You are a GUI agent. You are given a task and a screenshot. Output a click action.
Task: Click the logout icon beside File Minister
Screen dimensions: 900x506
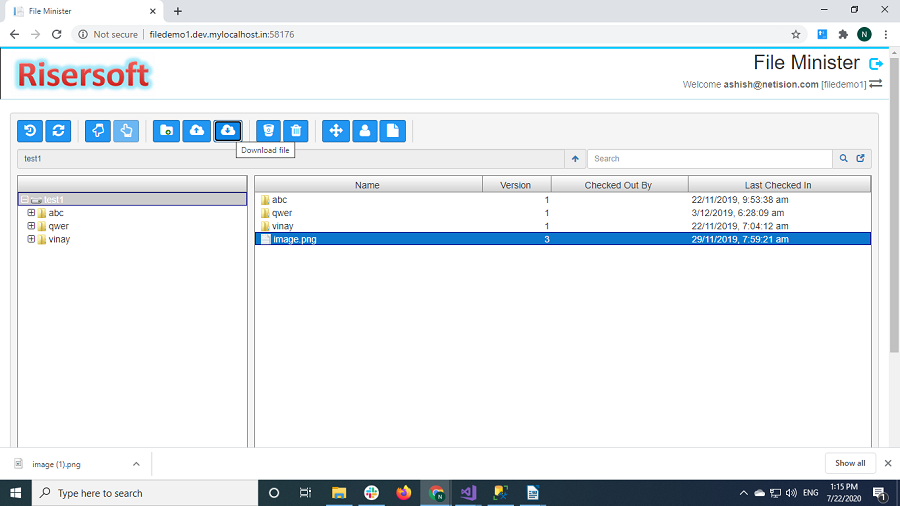[x=876, y=64]
